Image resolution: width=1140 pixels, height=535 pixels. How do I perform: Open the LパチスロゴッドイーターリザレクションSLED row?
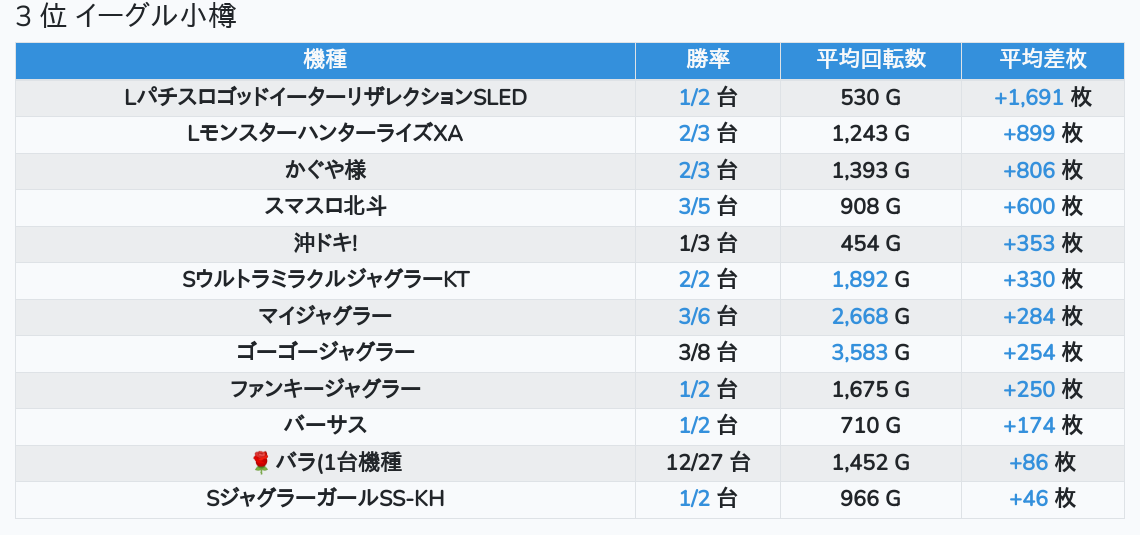coord(325,97)
